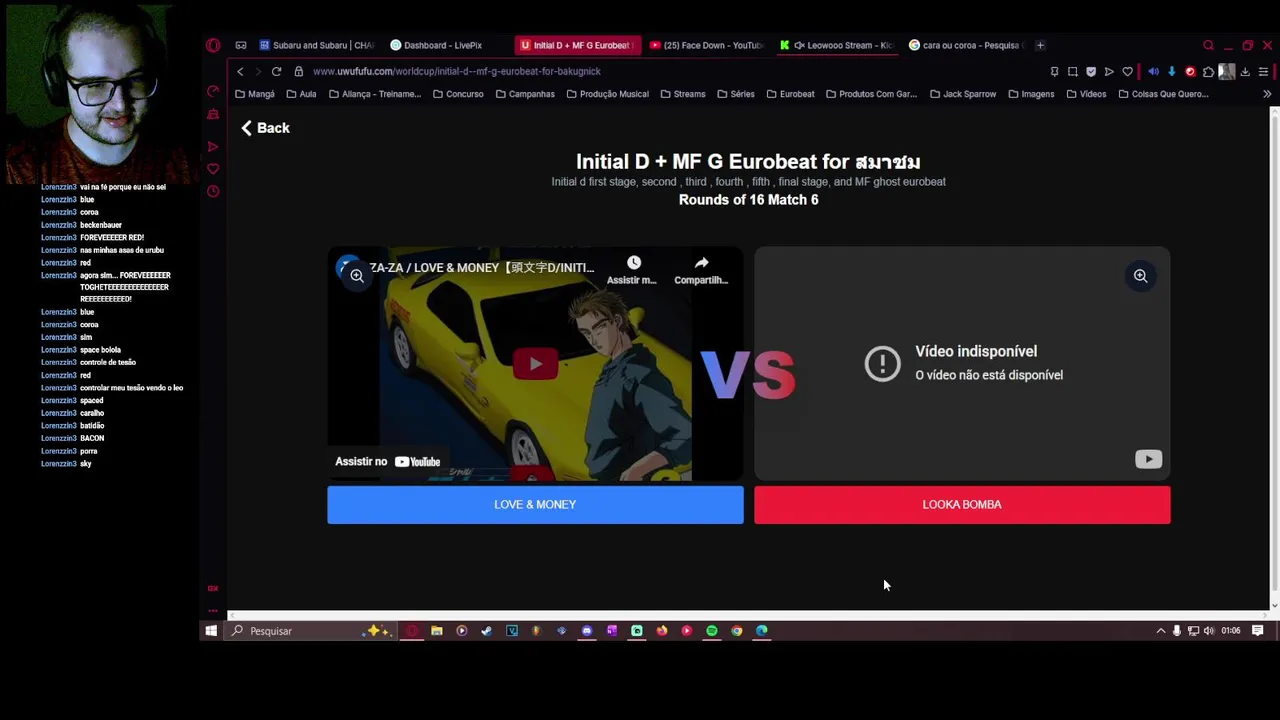View site security padlock info
This screenshot has height=720, width=1280.
coord(298,71)
